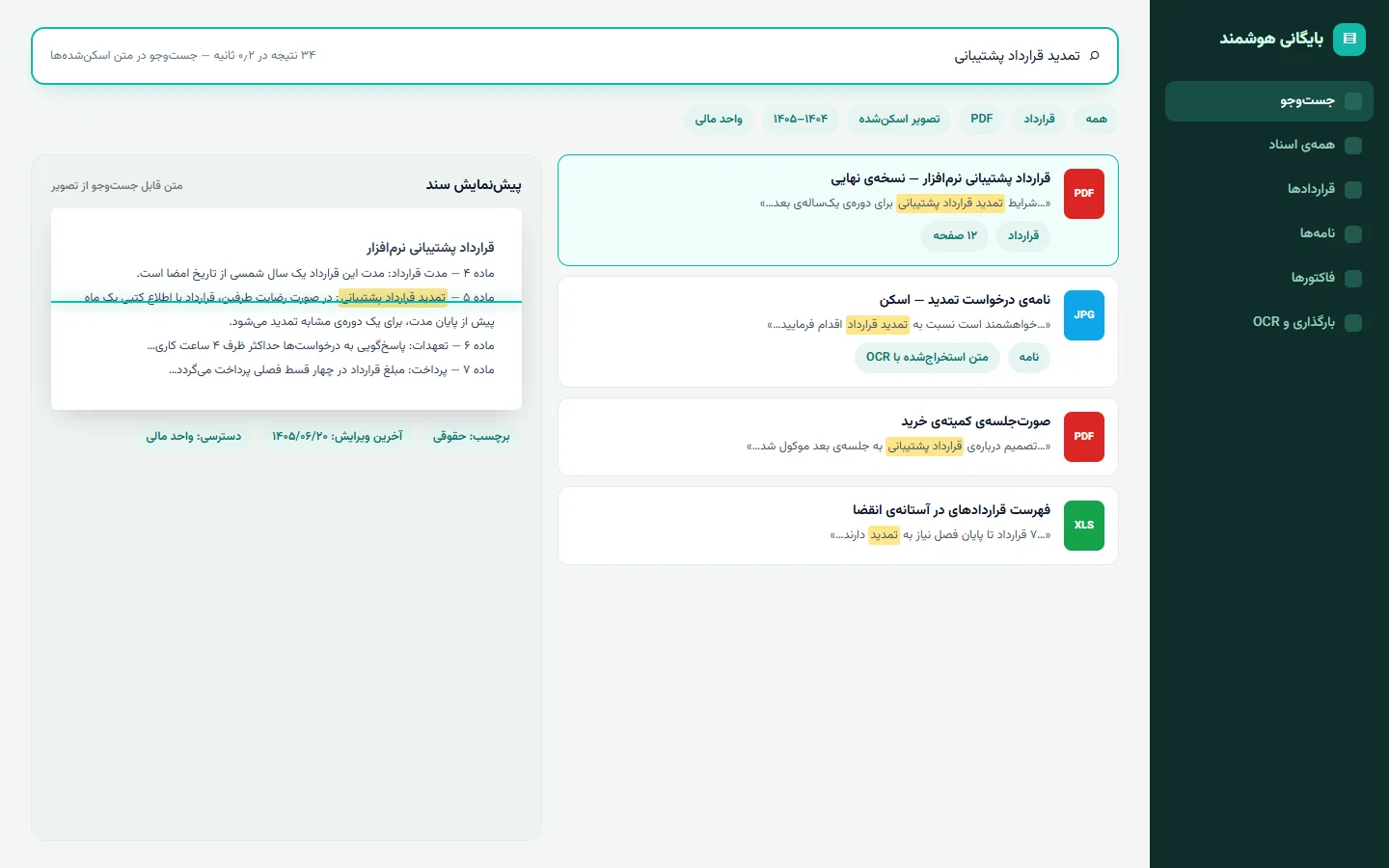This screenshot has width=1389, height=868.
Task: Open the red PDF icon of قرارداد پشتیبانی نرم‌افزار
Action: (1084, 194)
